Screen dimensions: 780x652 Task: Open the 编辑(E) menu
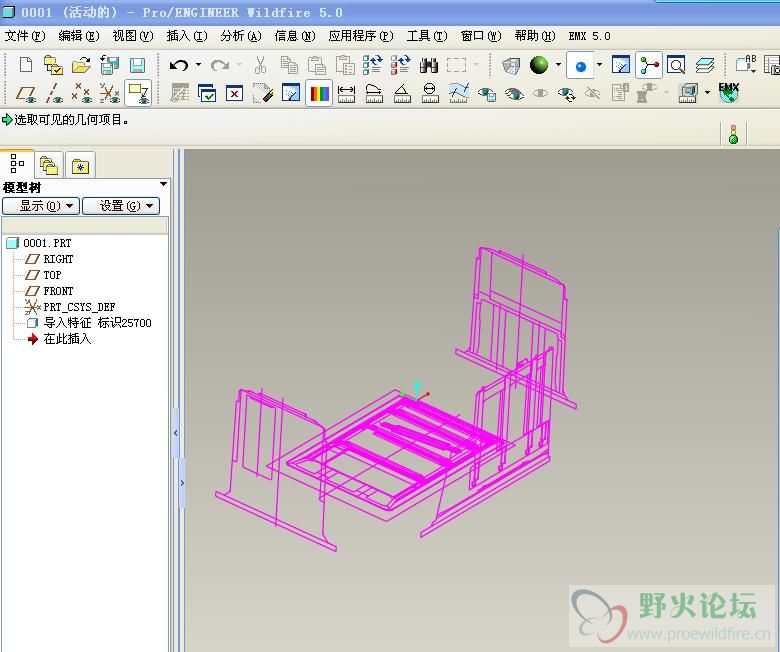[79, 36]
